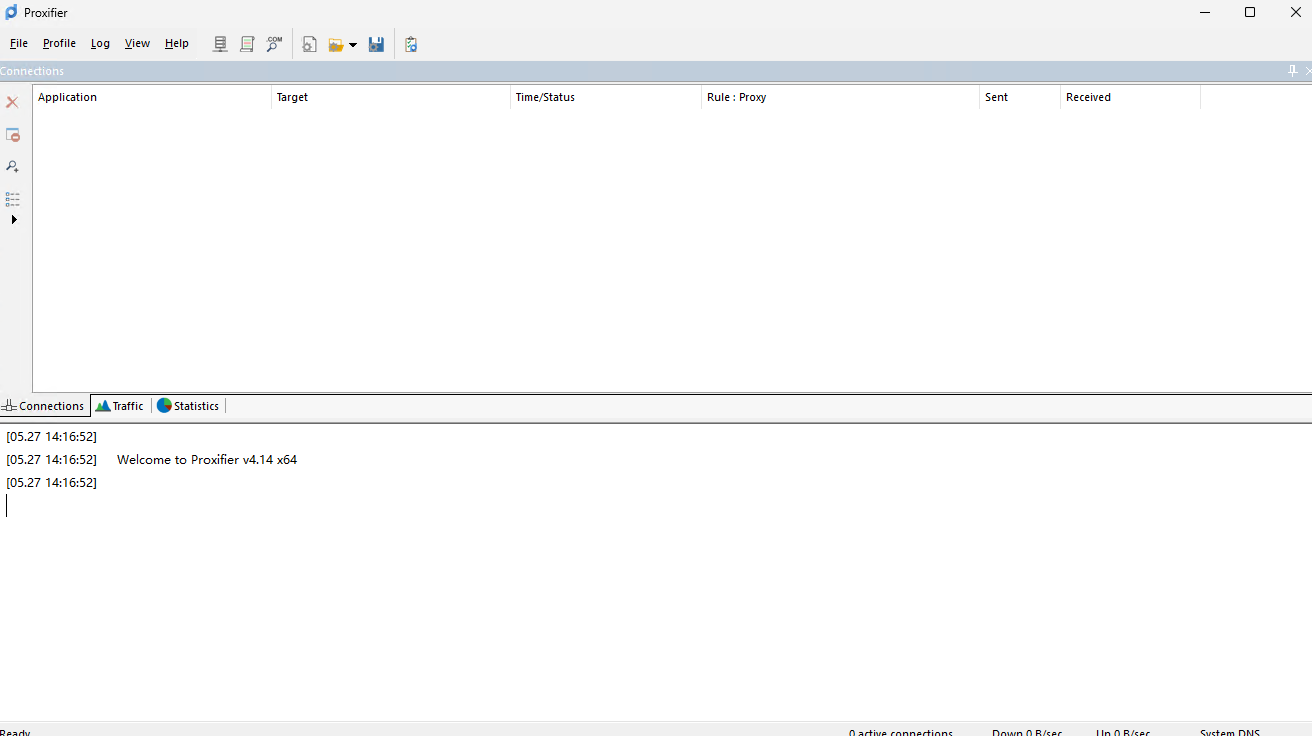
Task: Click the magnifier-plus side toolbar icon
Action: (13, 167)
